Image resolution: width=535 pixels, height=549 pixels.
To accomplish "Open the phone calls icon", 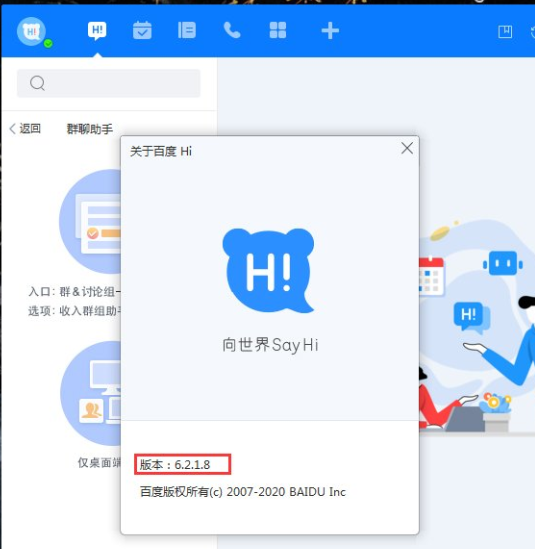I will 232,30.
